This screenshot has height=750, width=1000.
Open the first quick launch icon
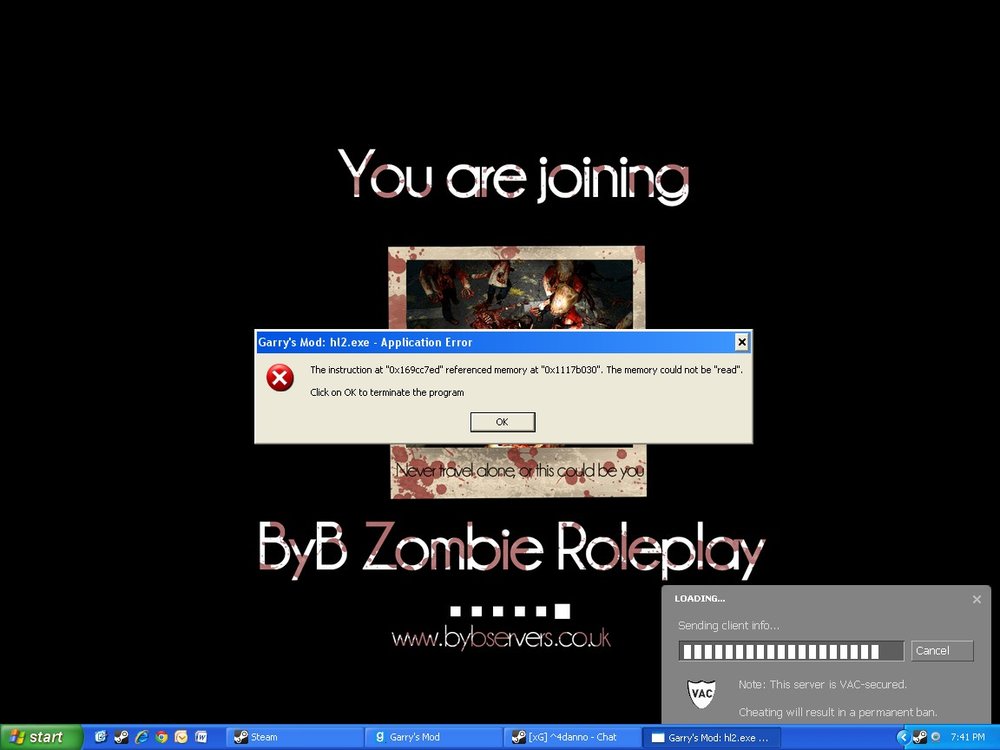pos(100,737)
